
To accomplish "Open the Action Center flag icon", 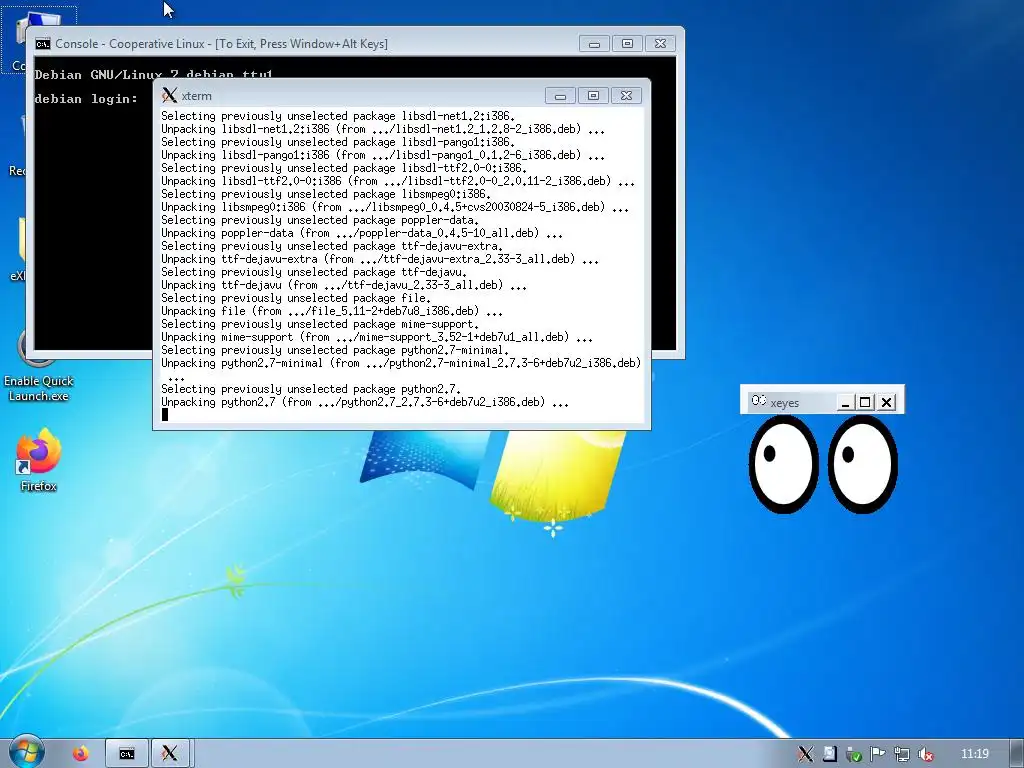I will (877, 754).
